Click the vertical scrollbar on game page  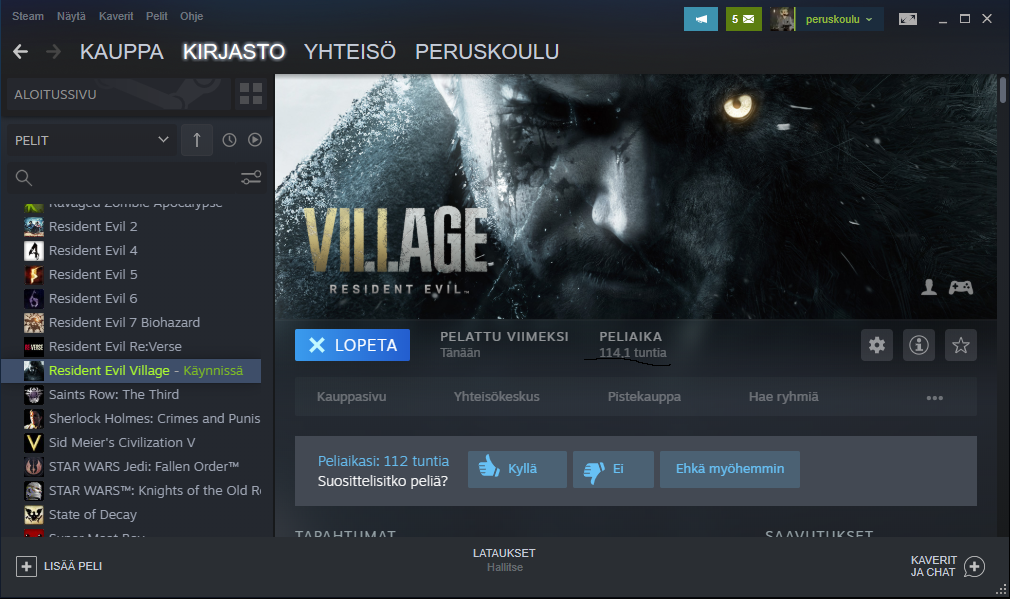[1003, 90]
